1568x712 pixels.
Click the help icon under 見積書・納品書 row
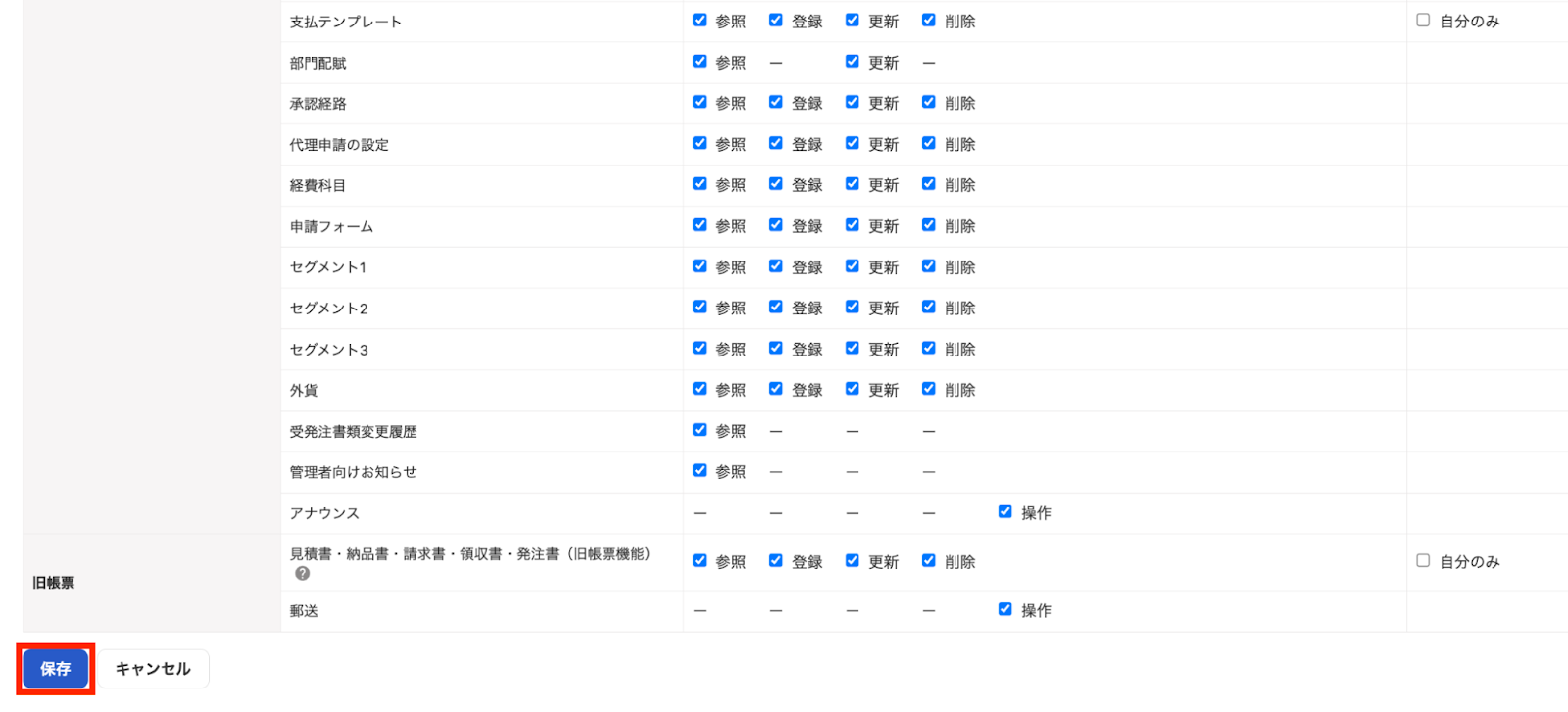pos(302,574)
